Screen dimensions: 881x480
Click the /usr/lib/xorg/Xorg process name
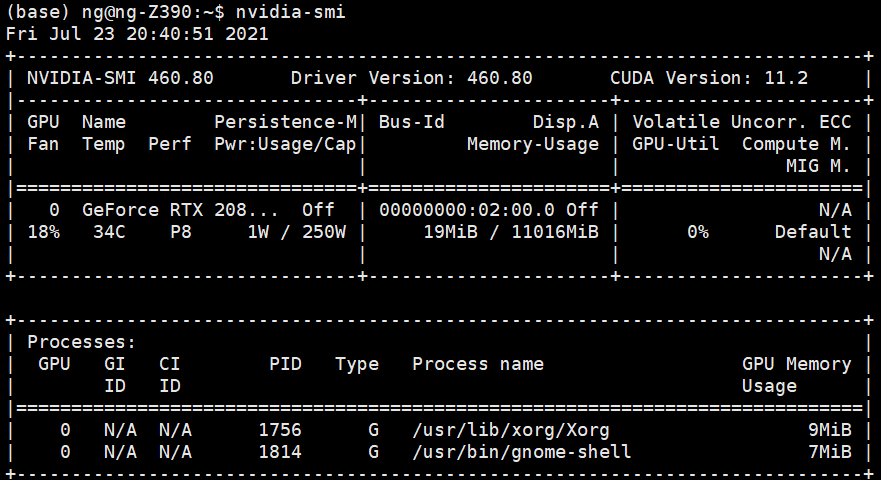coord(510,430)
